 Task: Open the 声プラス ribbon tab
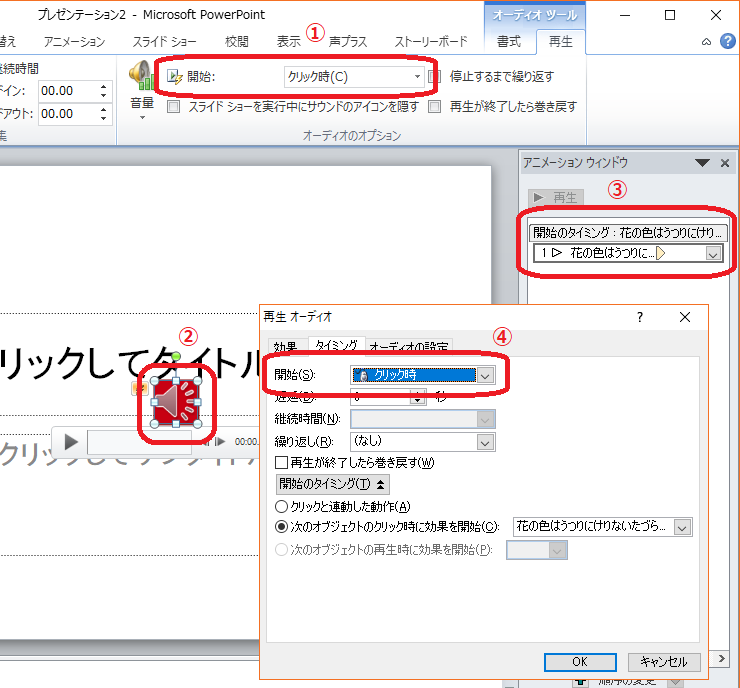tap(348, 42)
